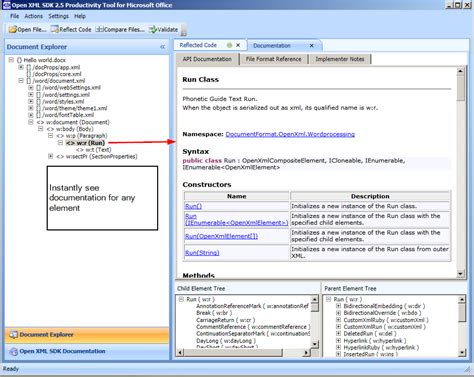Collapse the w:document (Document) node
Viewport: 474px width, 377px height.
pyautogui.click(x=31, y=122)
